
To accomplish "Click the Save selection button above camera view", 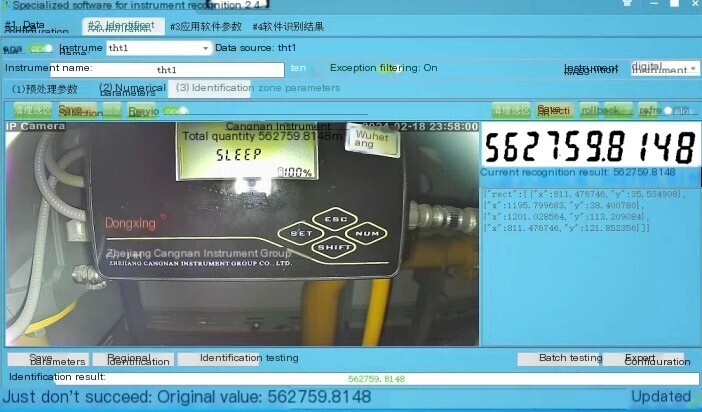I will (x=77, y=110).
